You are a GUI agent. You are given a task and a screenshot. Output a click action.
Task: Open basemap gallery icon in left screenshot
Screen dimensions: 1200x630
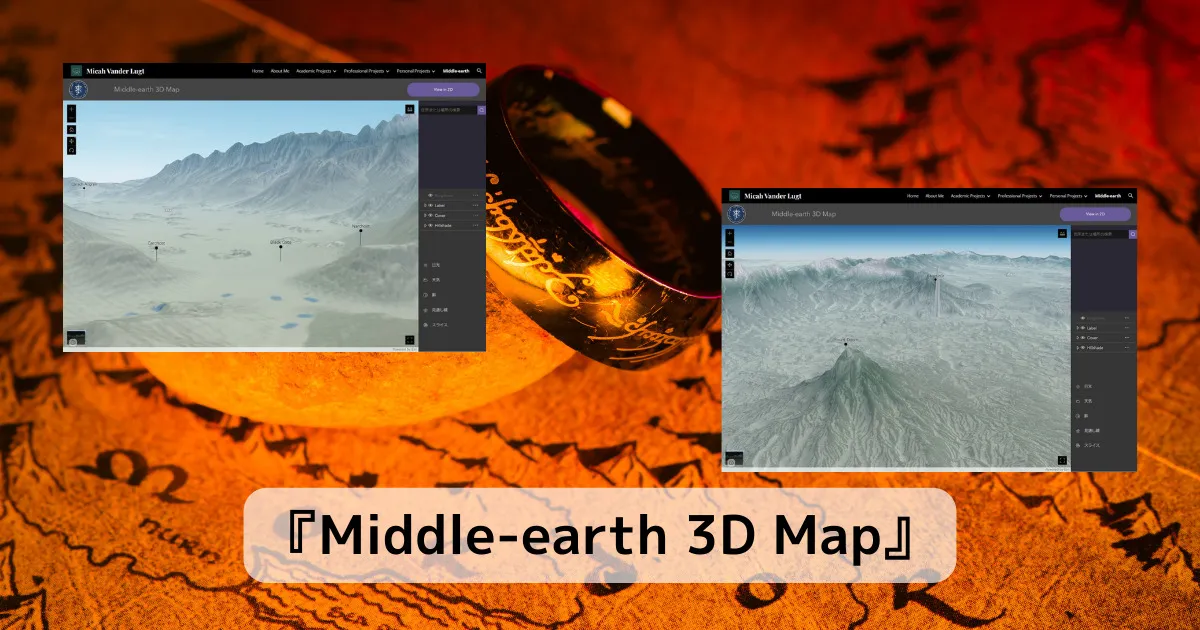pos(409,109)
